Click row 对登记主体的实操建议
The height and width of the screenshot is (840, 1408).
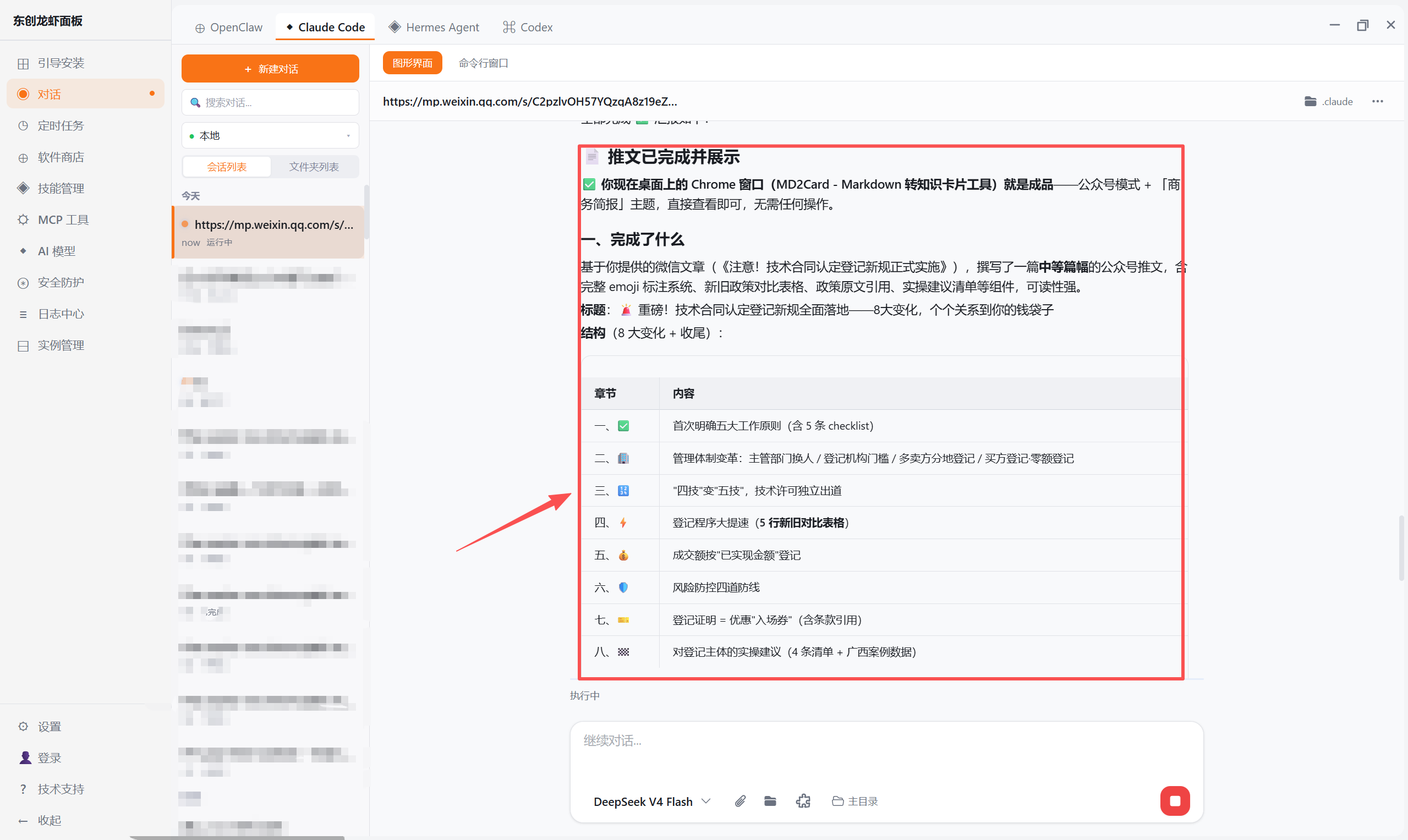coord(794,652)
